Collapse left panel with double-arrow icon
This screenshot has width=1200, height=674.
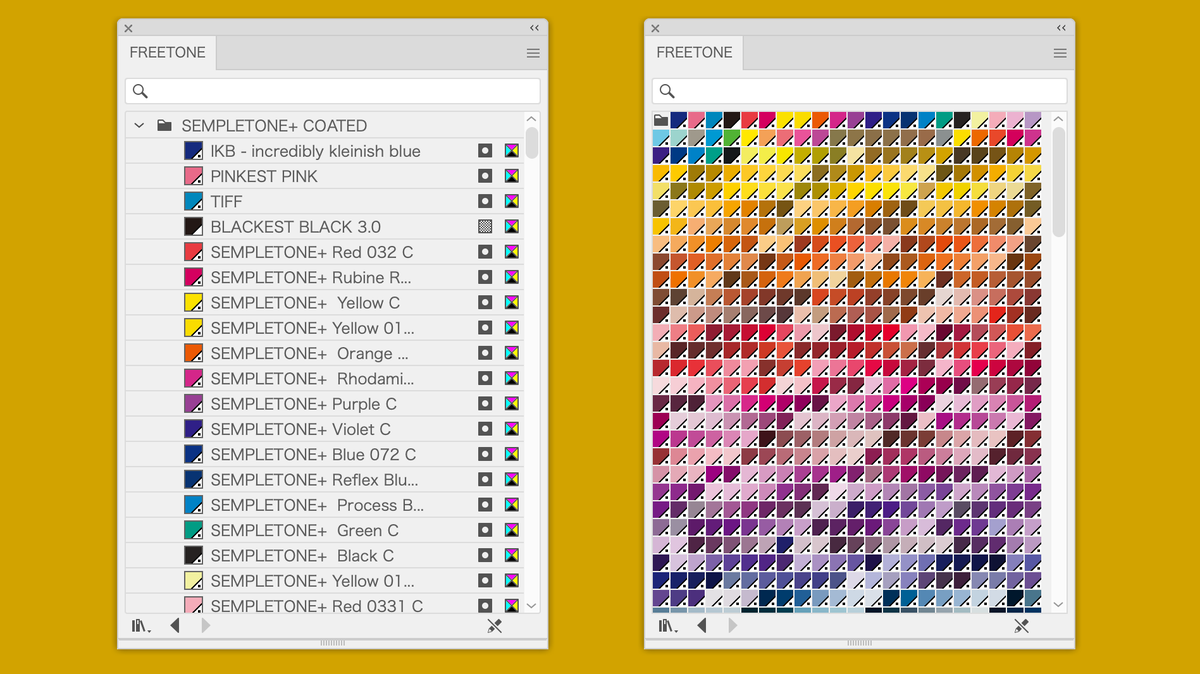pos(534,28)
